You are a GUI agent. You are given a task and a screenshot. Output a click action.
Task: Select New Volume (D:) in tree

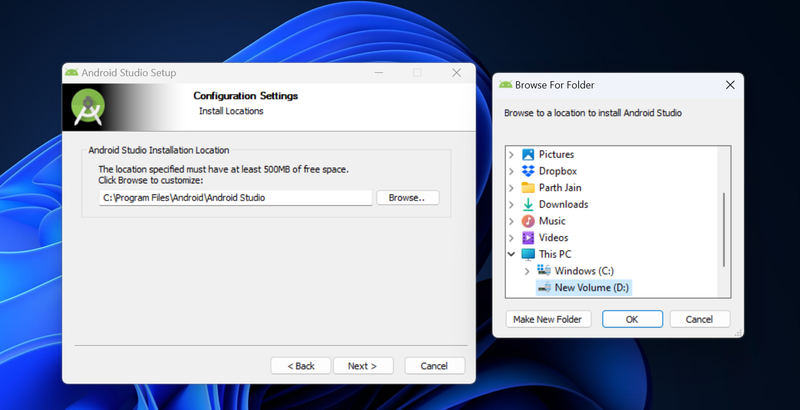click(x=592, y=288)
